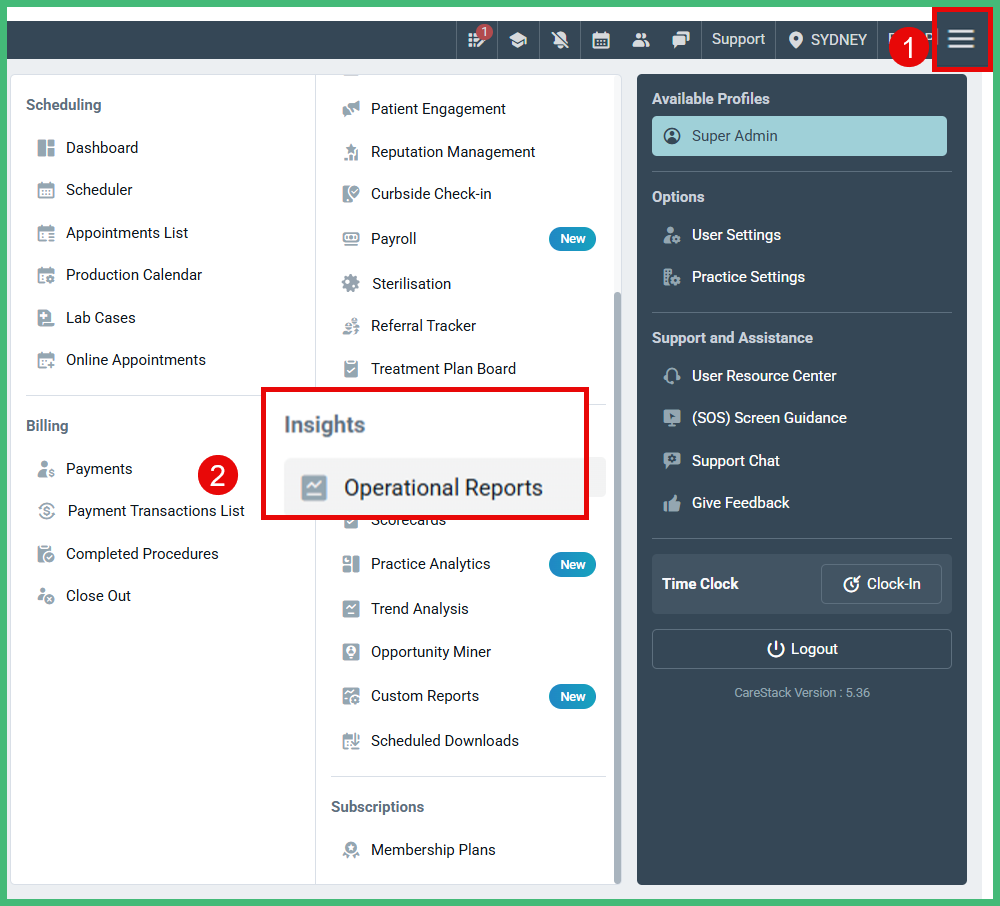Open the calendar icon in the top bar
The image size is (1000, 906).
[x=601, y=39]
